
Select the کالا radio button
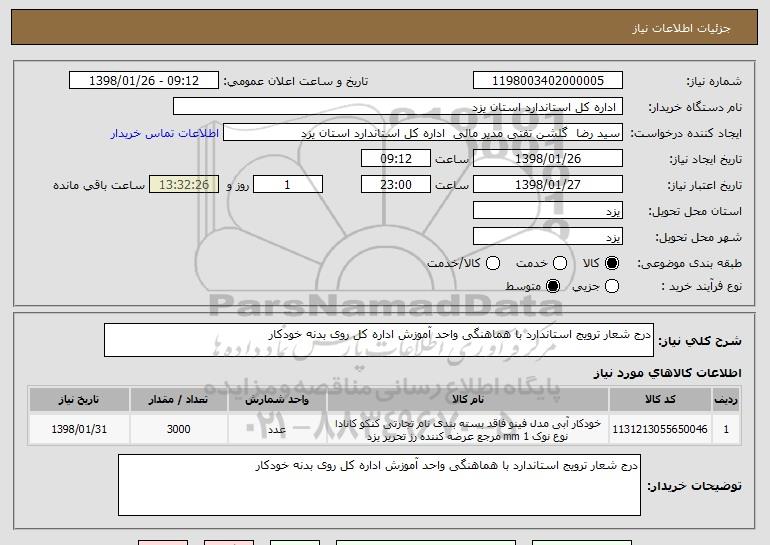612,263
